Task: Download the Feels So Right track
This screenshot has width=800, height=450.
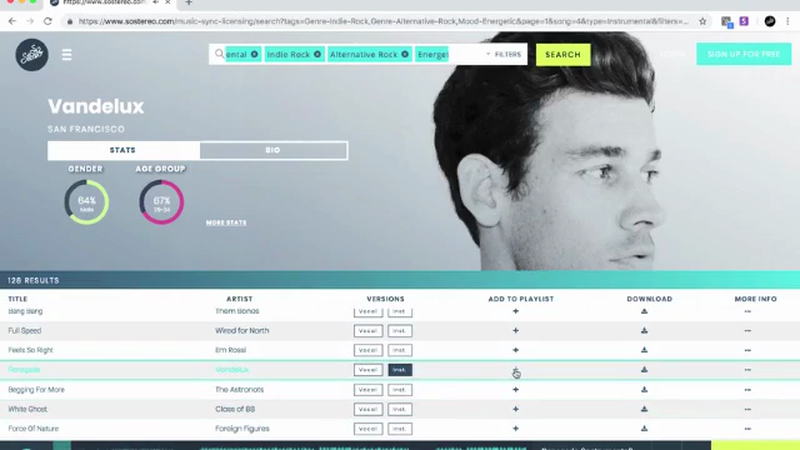Action: pyautogui.click(x=644, y=350)
